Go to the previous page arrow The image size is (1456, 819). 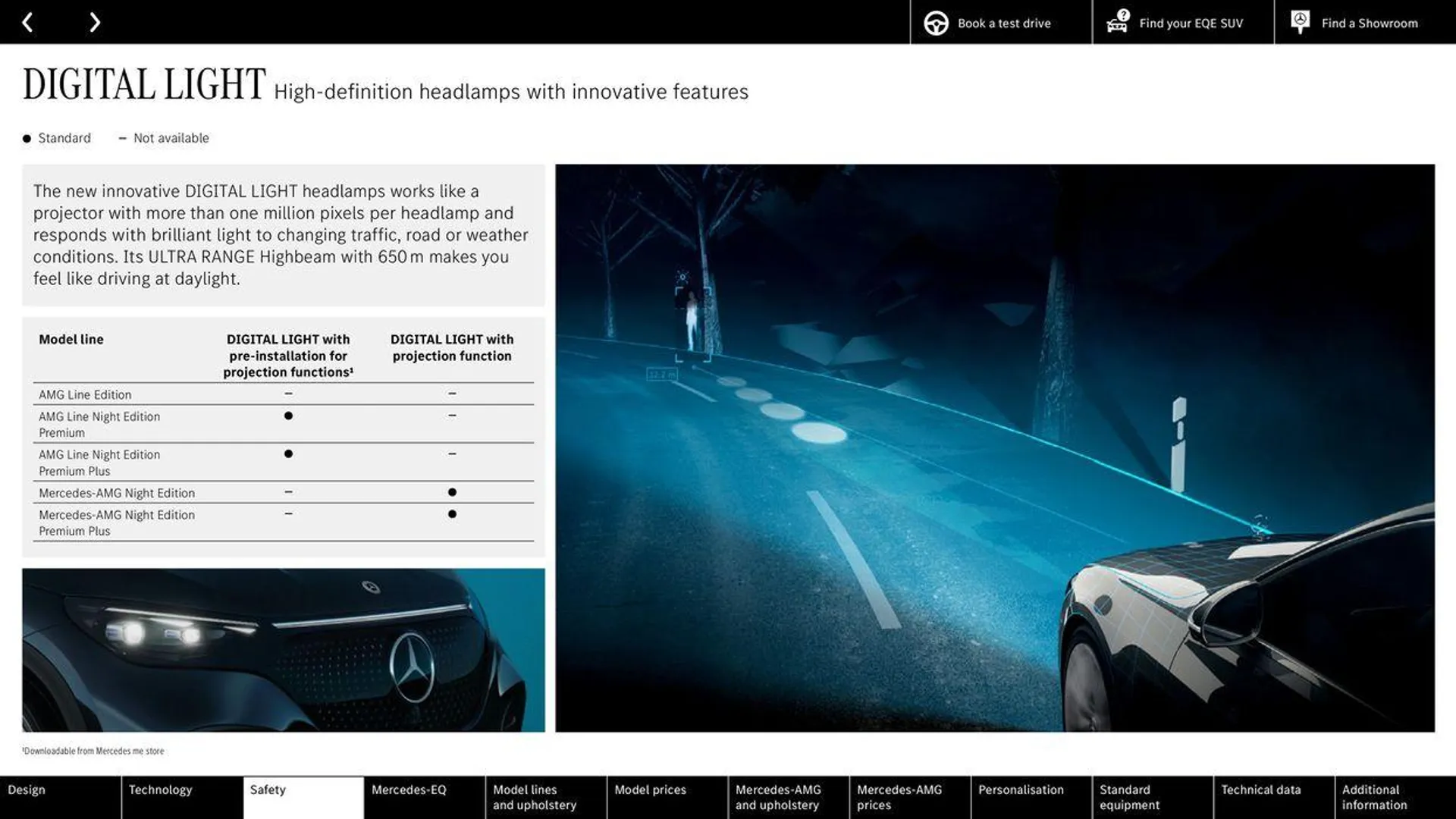pyautogui.click(x=27, y=23)
